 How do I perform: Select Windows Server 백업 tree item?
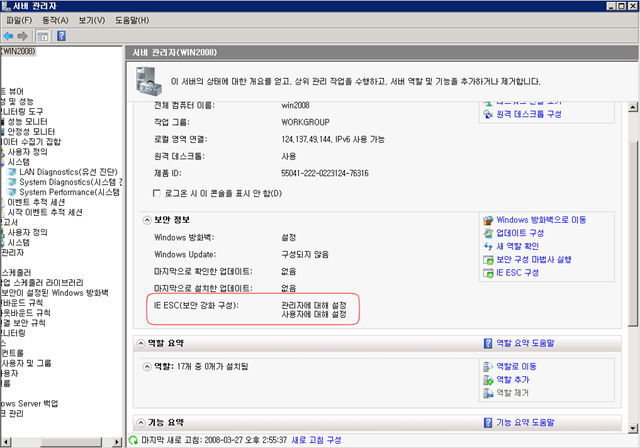coord(29,404)
